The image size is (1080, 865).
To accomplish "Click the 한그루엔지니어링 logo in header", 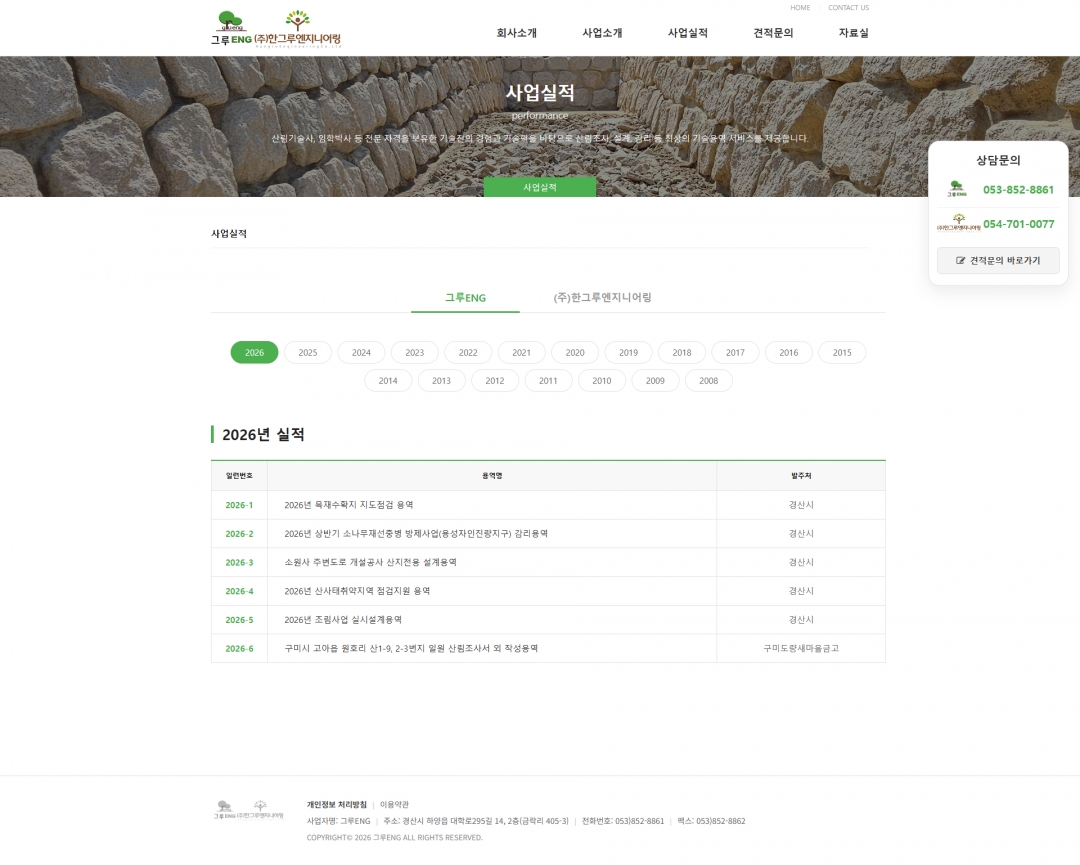I will (298, 29).
